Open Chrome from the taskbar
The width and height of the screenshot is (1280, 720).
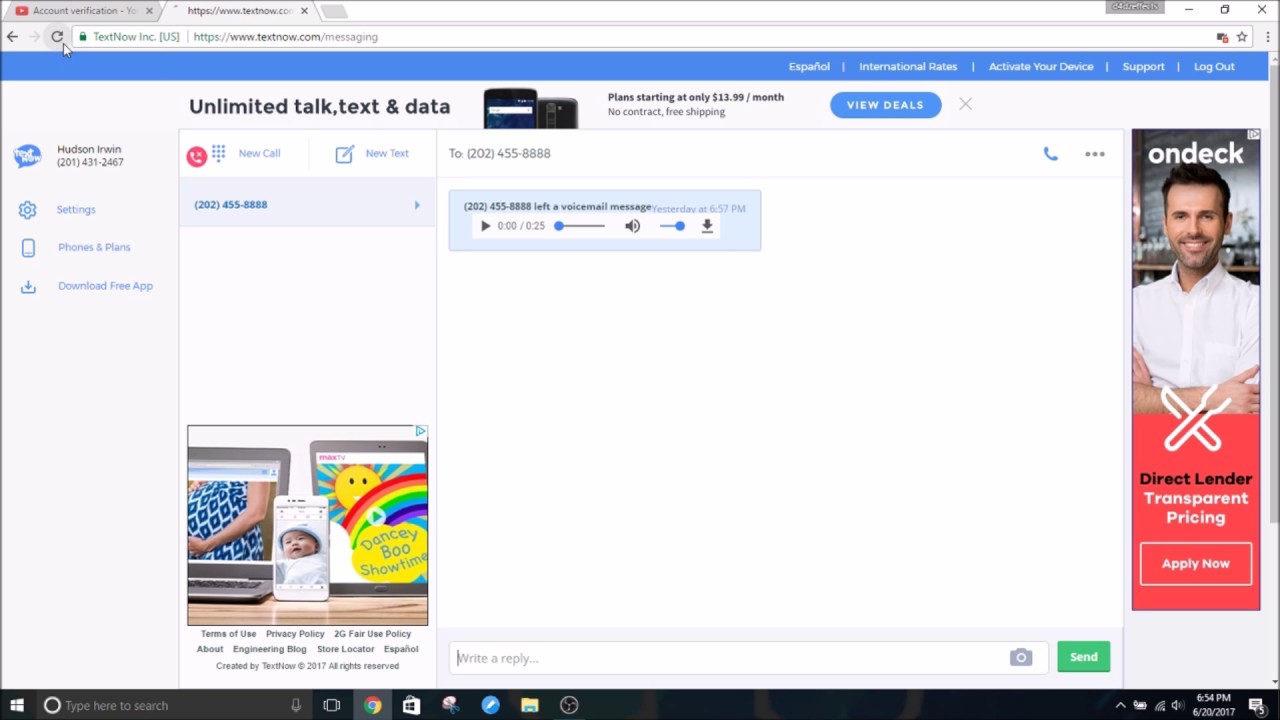[x=372, y=705]
